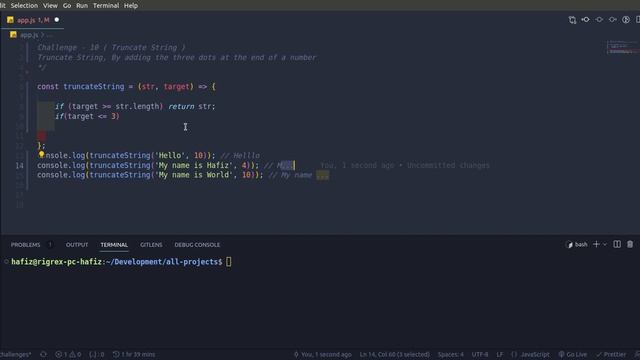Open the Go menu
The width and height of the screenshot is (640, 360).
pyautogui.click(x=67, y=5)
